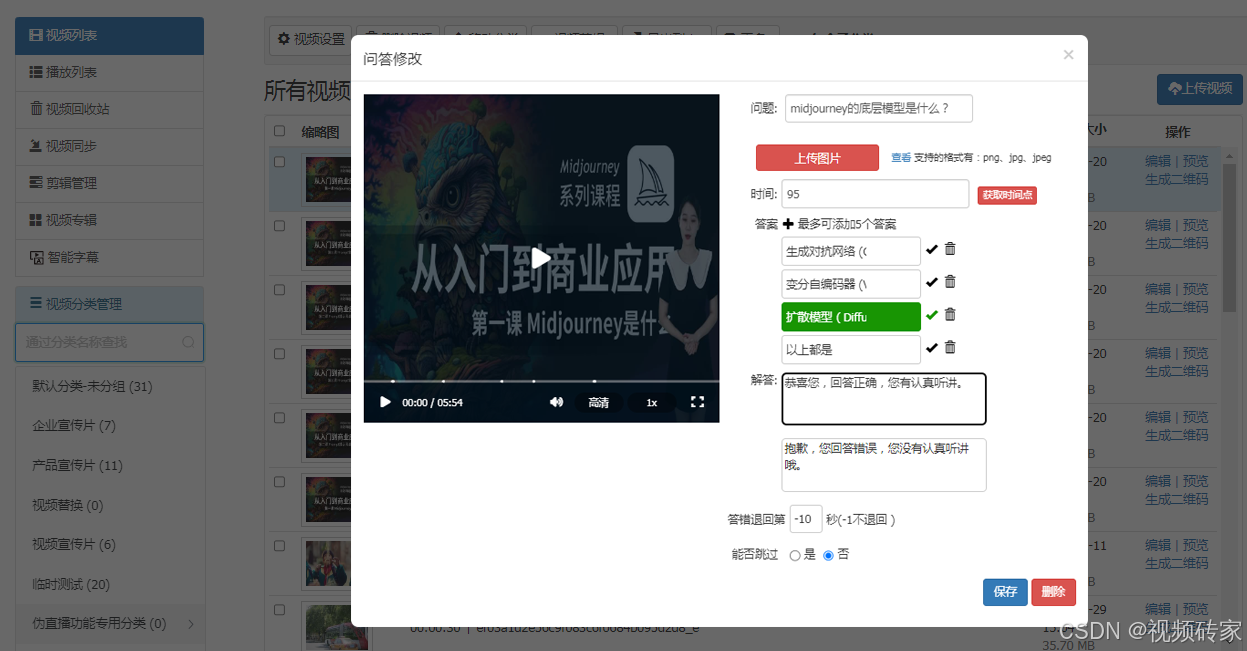1247x651 pixels.
Task: Click answer field containing 生成对抗网络
Action: point(851,251)
